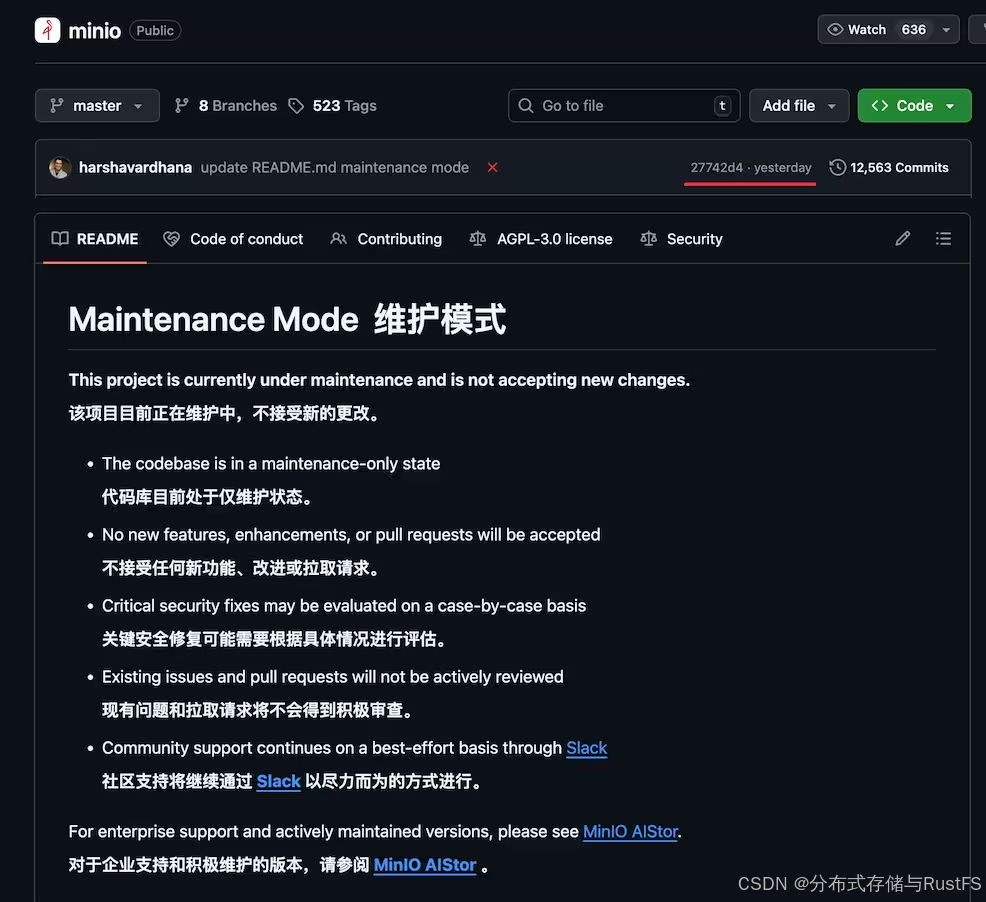The height and width of the screenshot is (902, 986).
Task: Click the scales icon on AGPL-3.0 license
Action: point(477,238)
